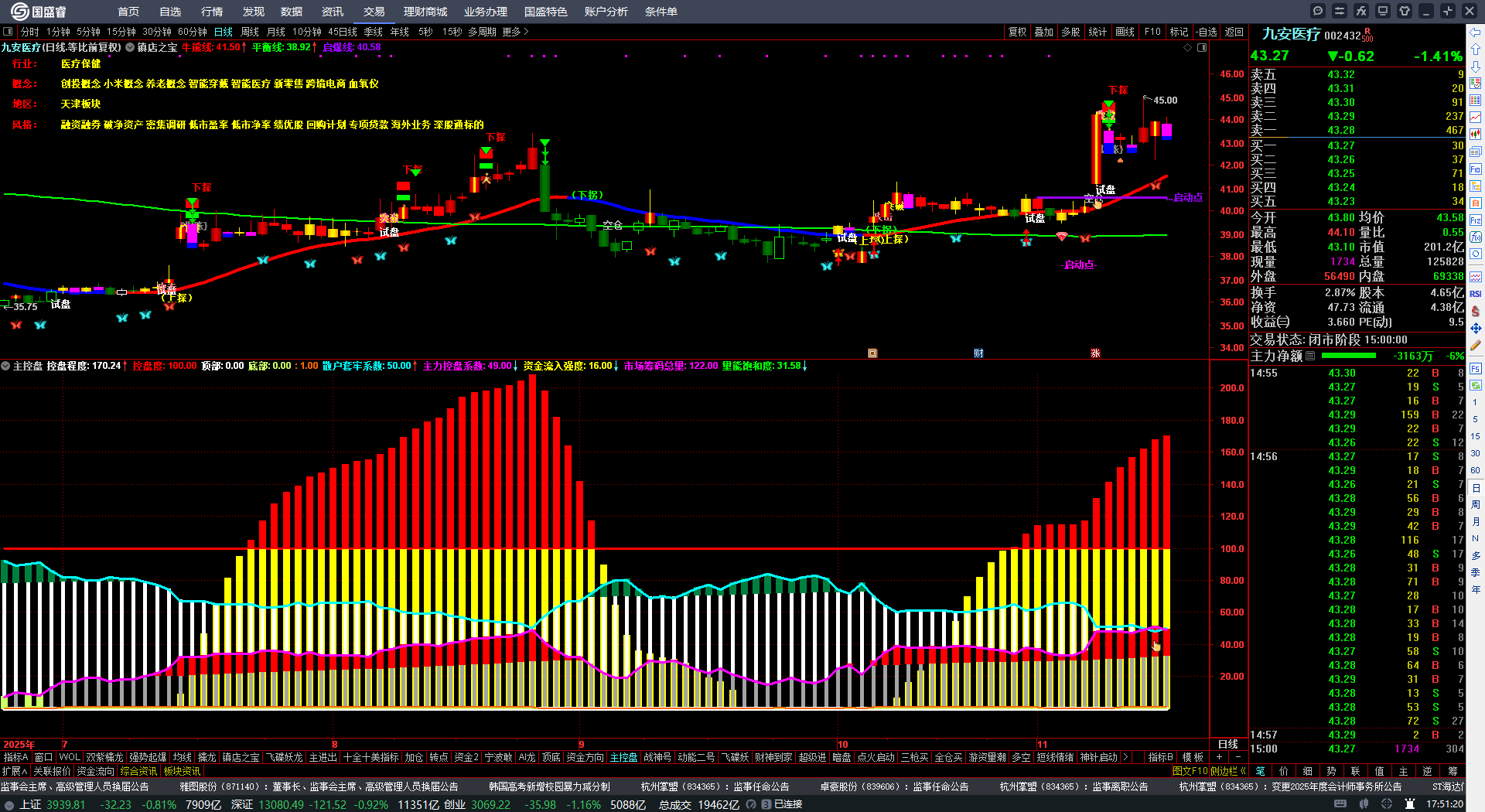Screen dimensions: 1485x812
Task: Open the colored grid quote list icon
Action: tap(1476, 84)
